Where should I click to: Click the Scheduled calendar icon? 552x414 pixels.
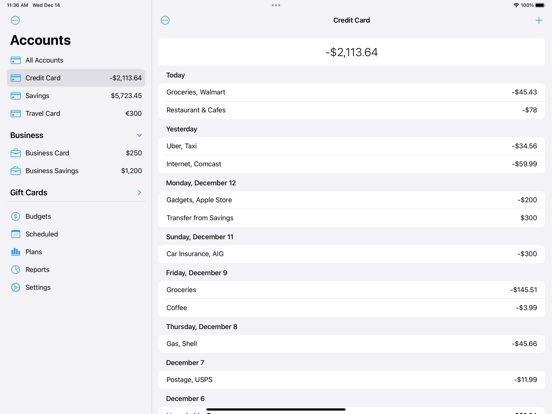pyautogui.click(x=15, y=234)
